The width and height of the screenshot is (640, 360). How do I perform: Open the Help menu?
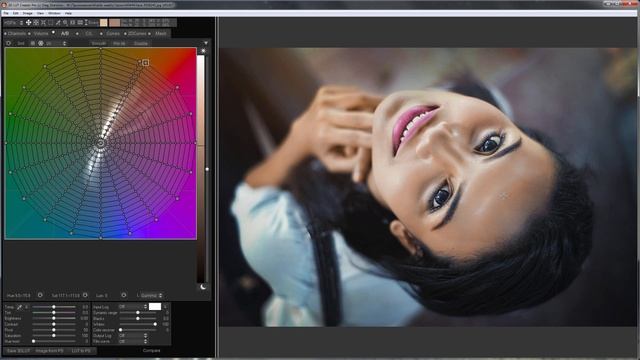click(68, 13)
